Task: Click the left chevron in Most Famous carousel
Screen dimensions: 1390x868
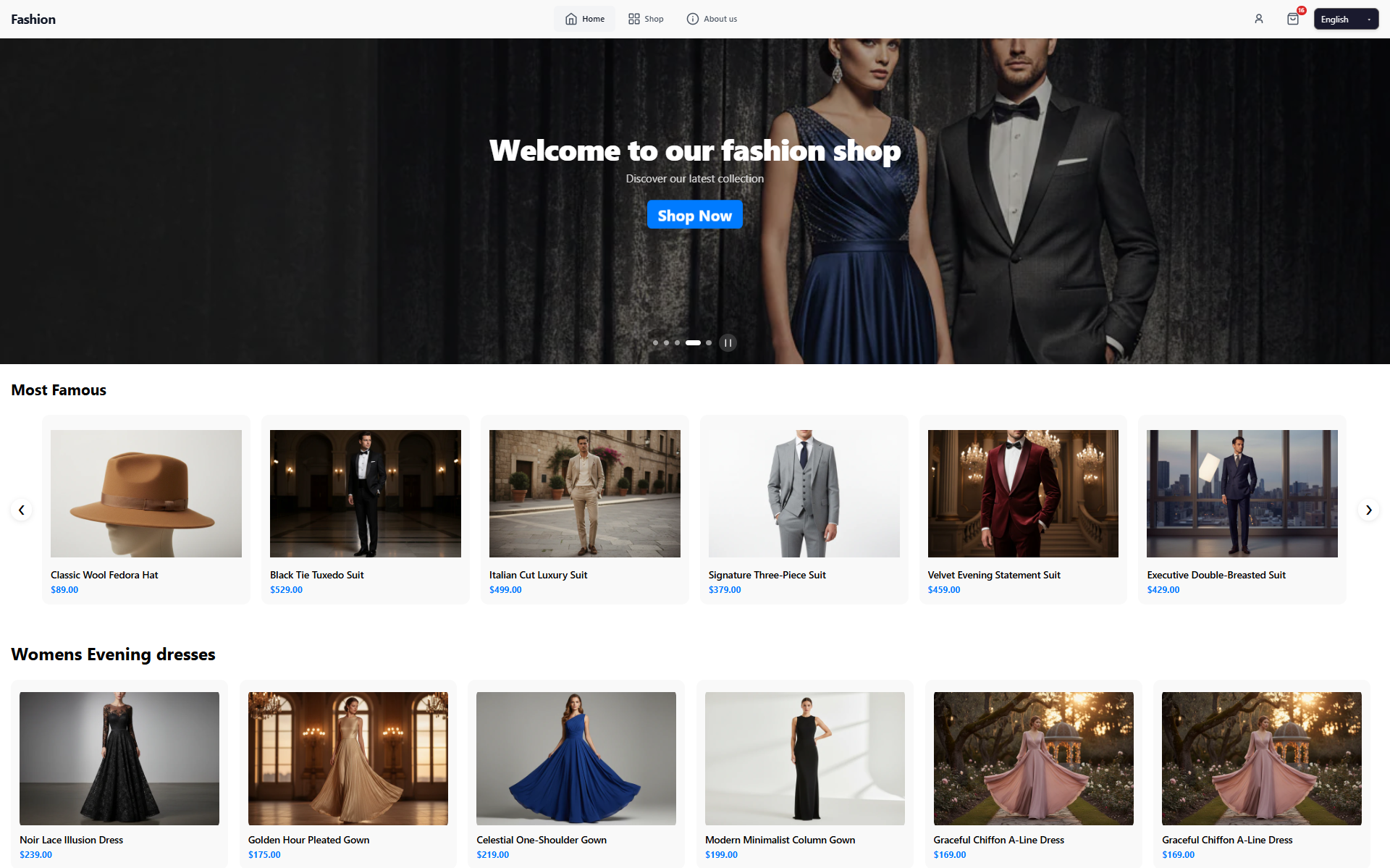Action: [22, 510]
